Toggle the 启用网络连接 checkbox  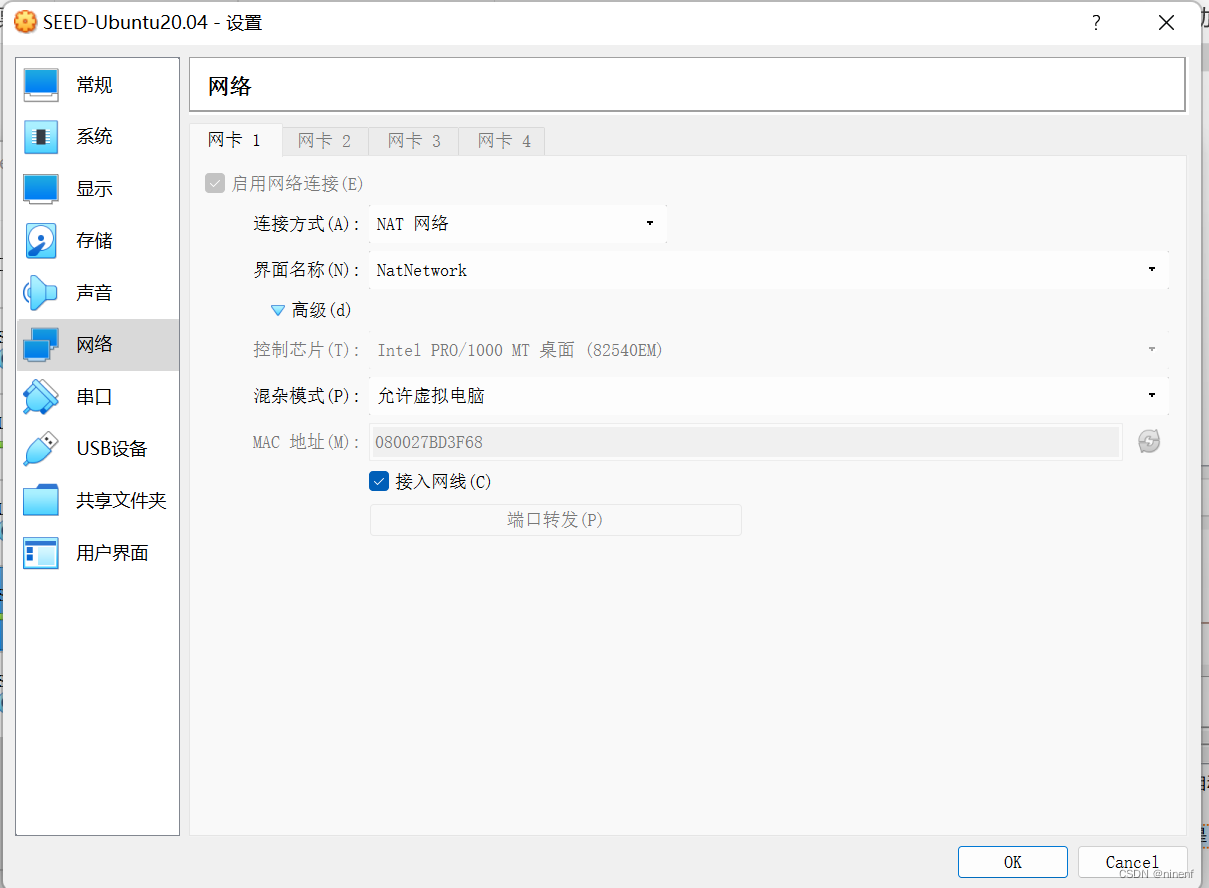coord(215,183)
